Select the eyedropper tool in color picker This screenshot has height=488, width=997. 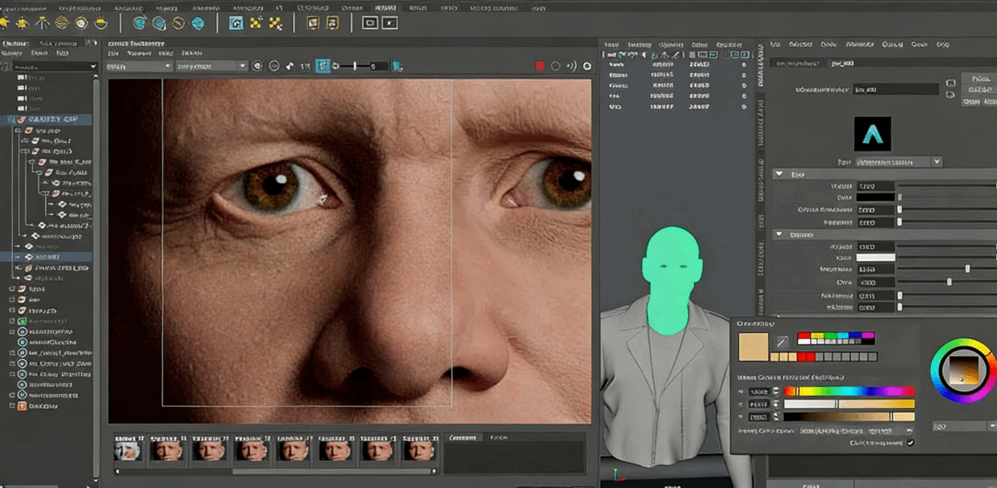(x=782, y=342)
